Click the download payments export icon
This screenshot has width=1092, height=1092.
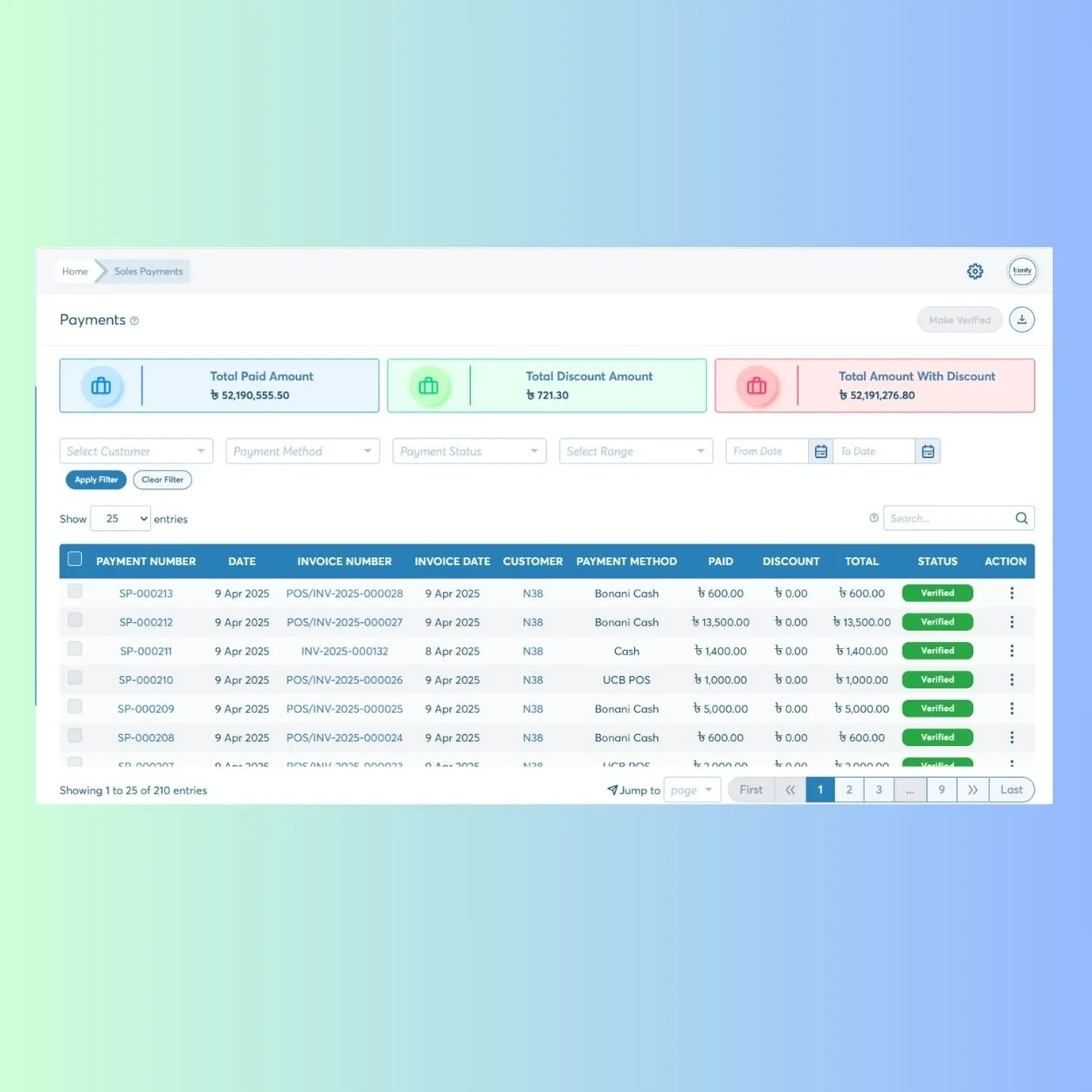[x=1021, y=319]
